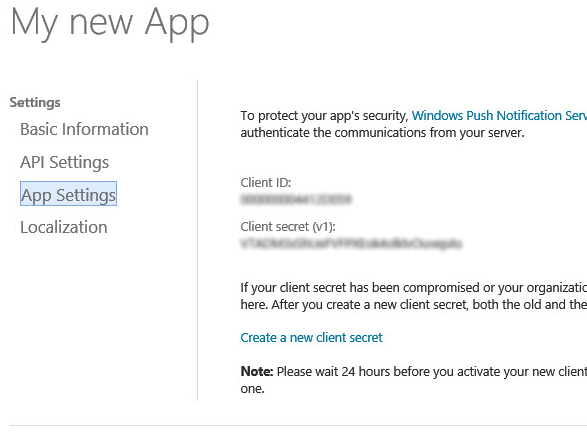Follow the Windows Push Notification Services link

pos(499,115)
